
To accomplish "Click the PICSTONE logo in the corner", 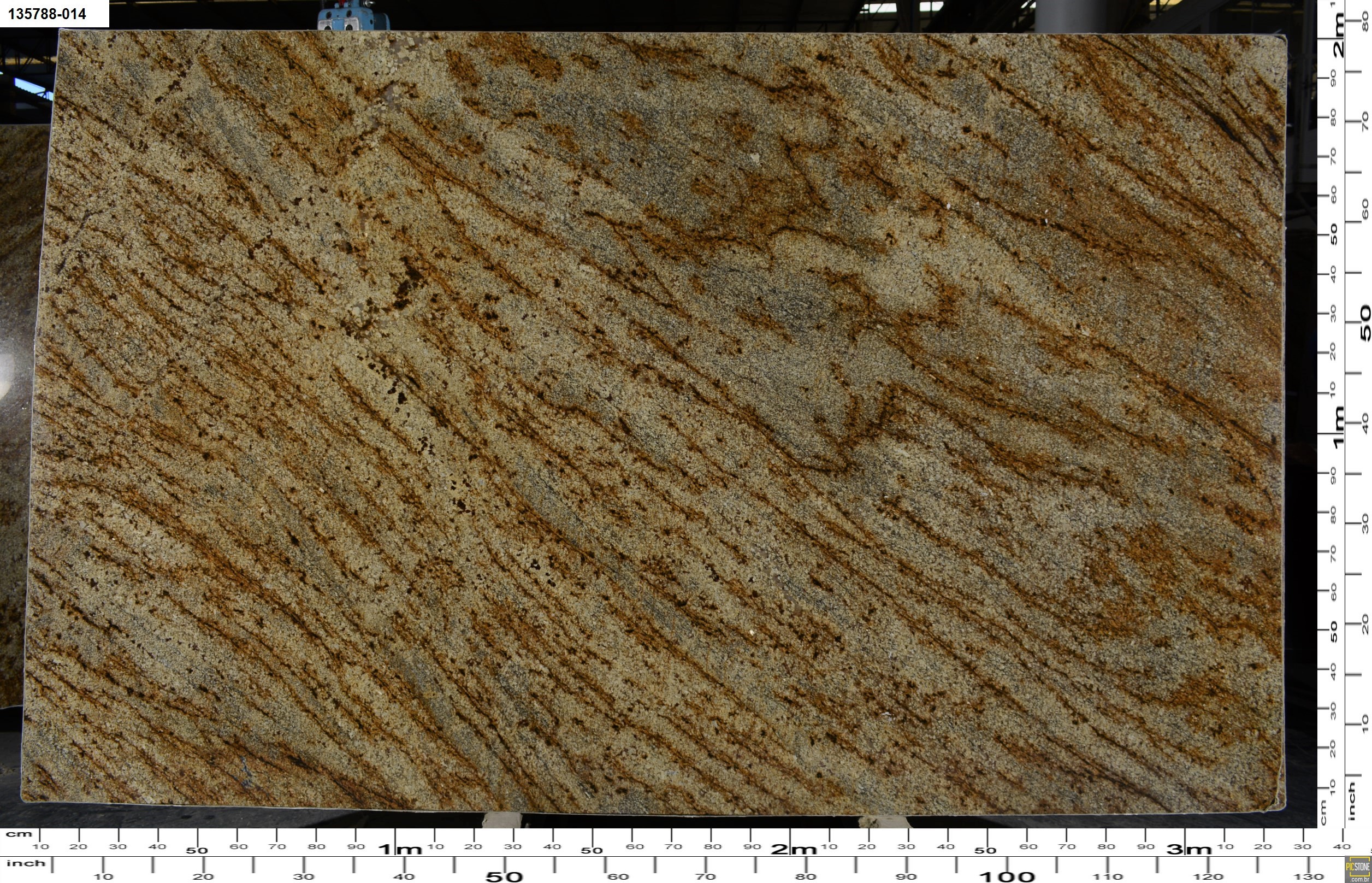I will pos(1357,869).
